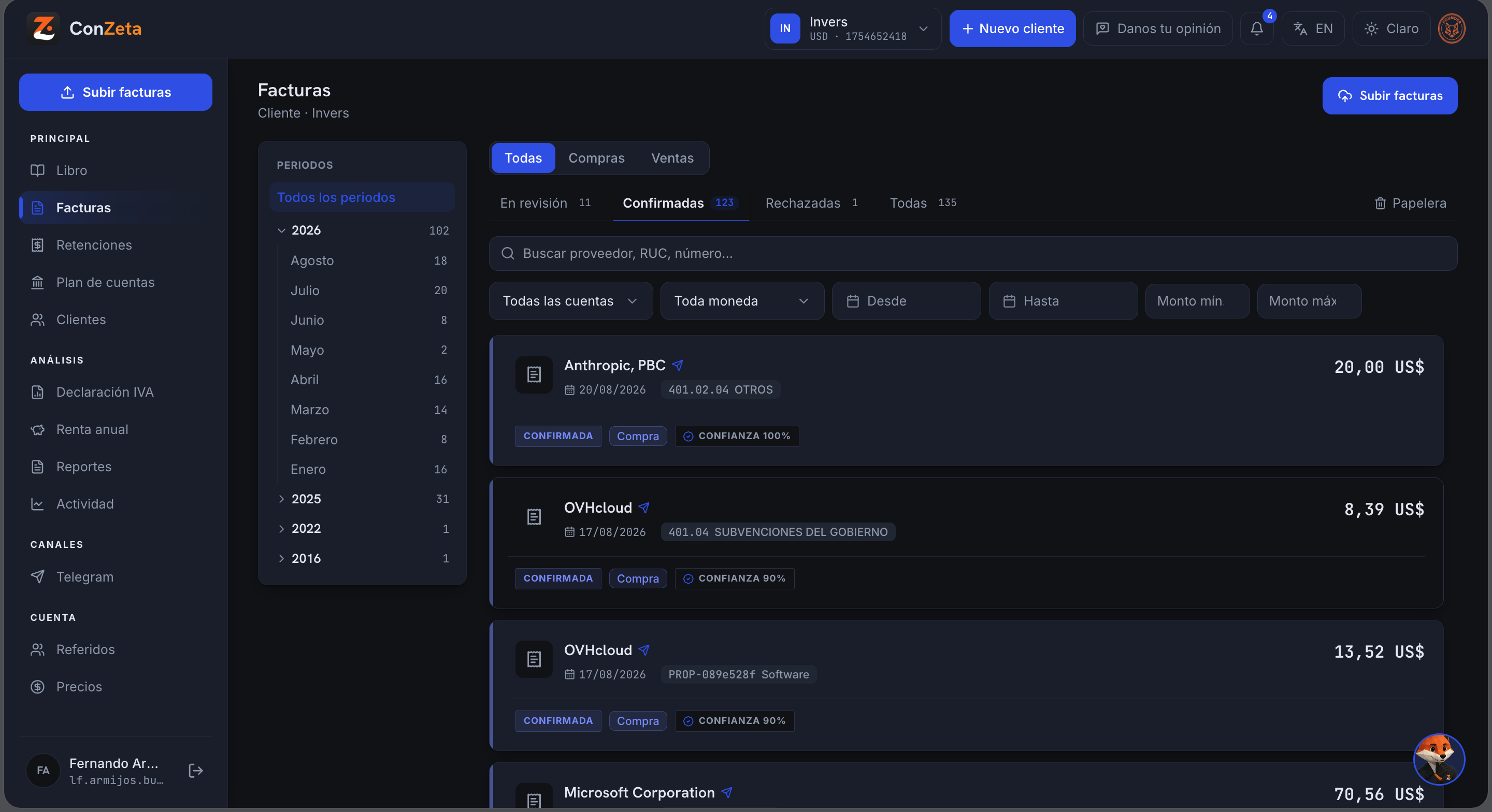Click the document icon on OVHcloud 13,52 invoice
The image size is (1492, 812).
click(534, 659)
